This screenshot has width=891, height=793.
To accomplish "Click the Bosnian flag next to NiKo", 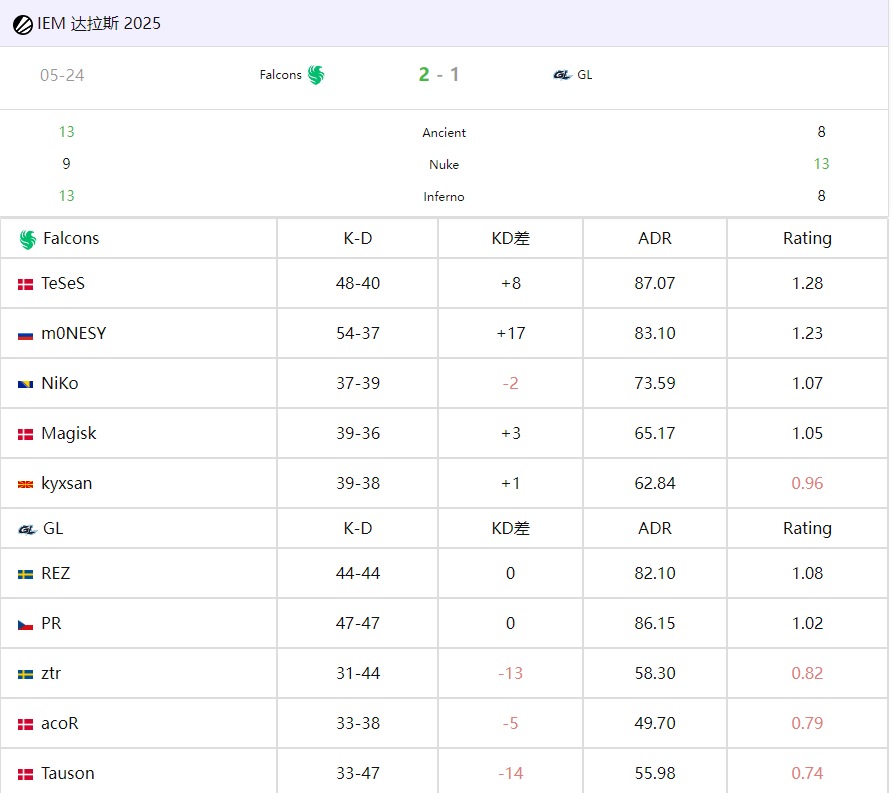I will click(26, 385).
